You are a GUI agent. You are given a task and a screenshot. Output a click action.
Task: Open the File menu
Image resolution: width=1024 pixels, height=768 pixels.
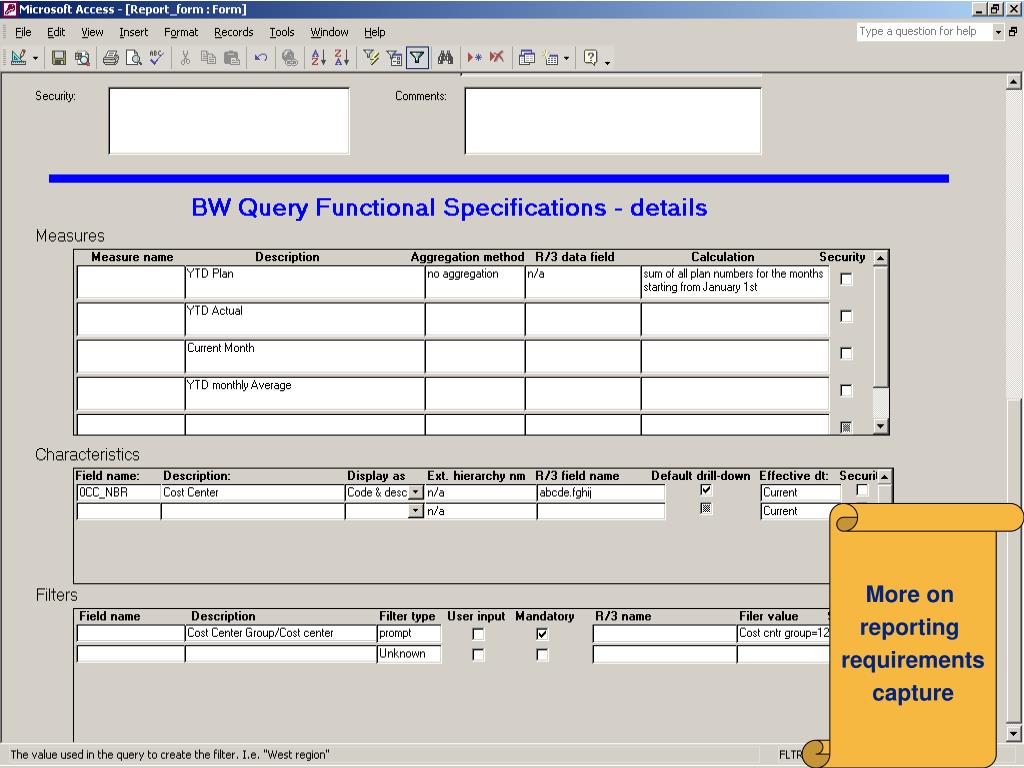[x=23, y=32]
